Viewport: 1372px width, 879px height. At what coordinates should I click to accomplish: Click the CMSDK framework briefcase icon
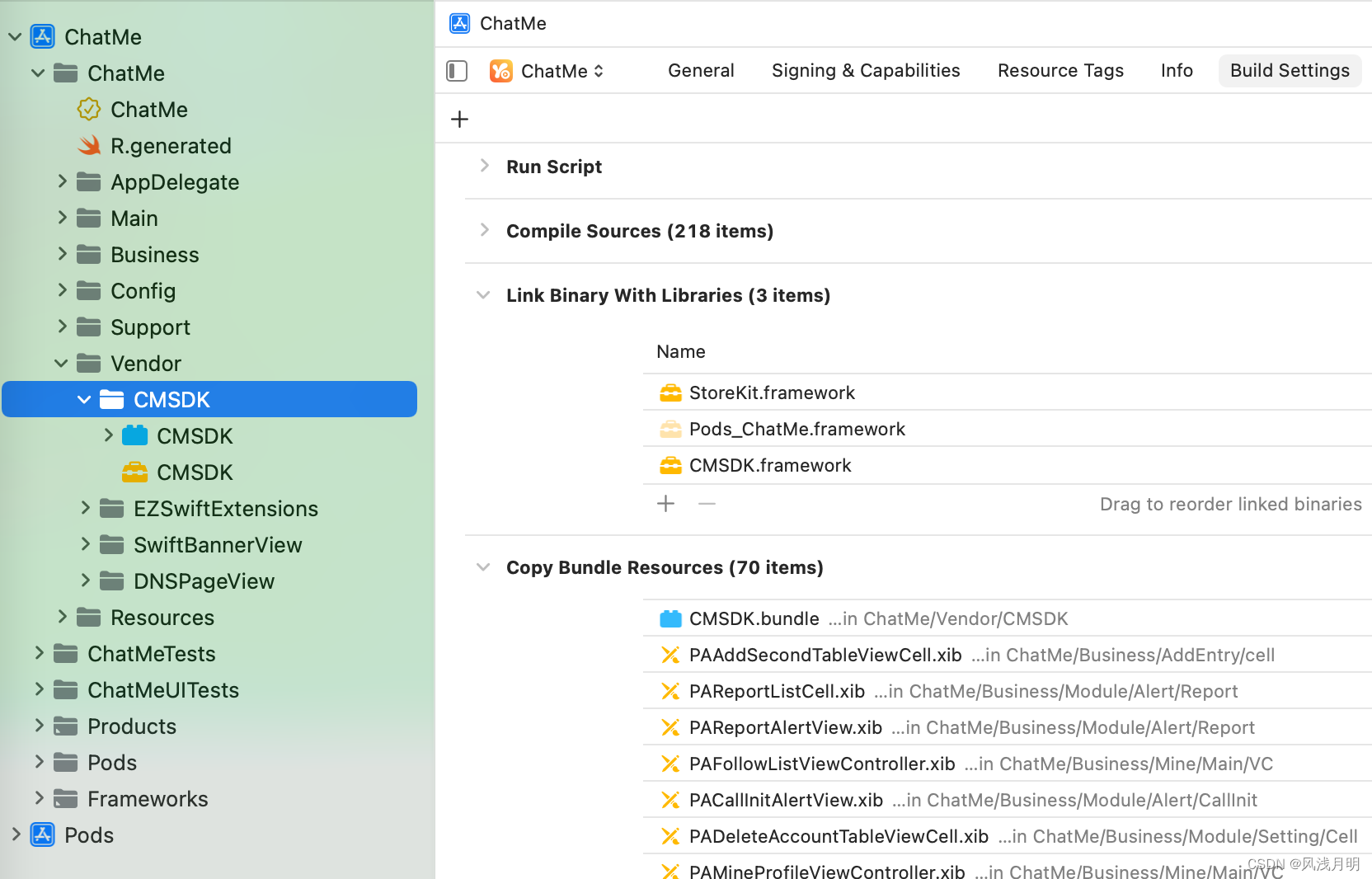pyautogui.click(x=134, y=472)
